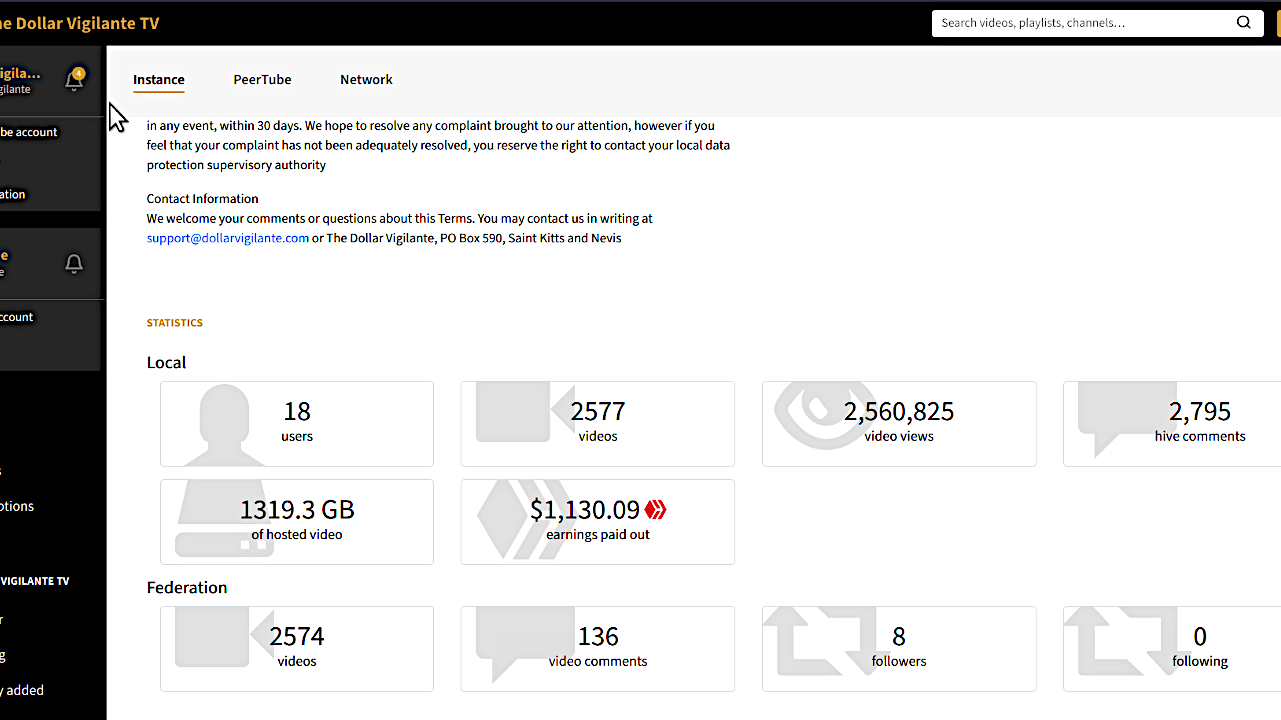The image size is (1281, 720).
Task: Click the Hive logo beside earnings
Action: click(x=655, y=510)
